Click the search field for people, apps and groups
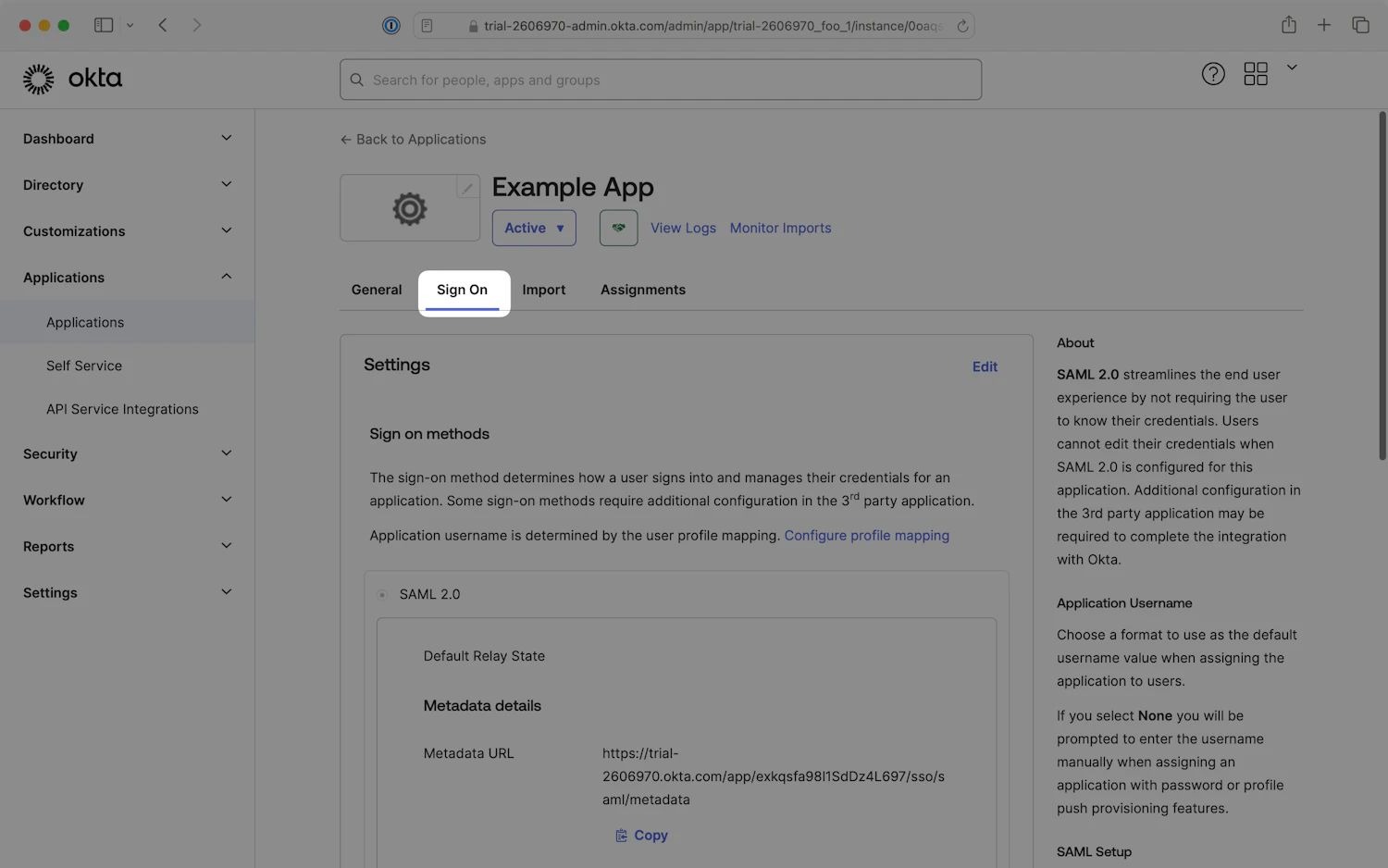Image resolution: width=1388 pixels, height=868 pixels. (x=661, y=80)
